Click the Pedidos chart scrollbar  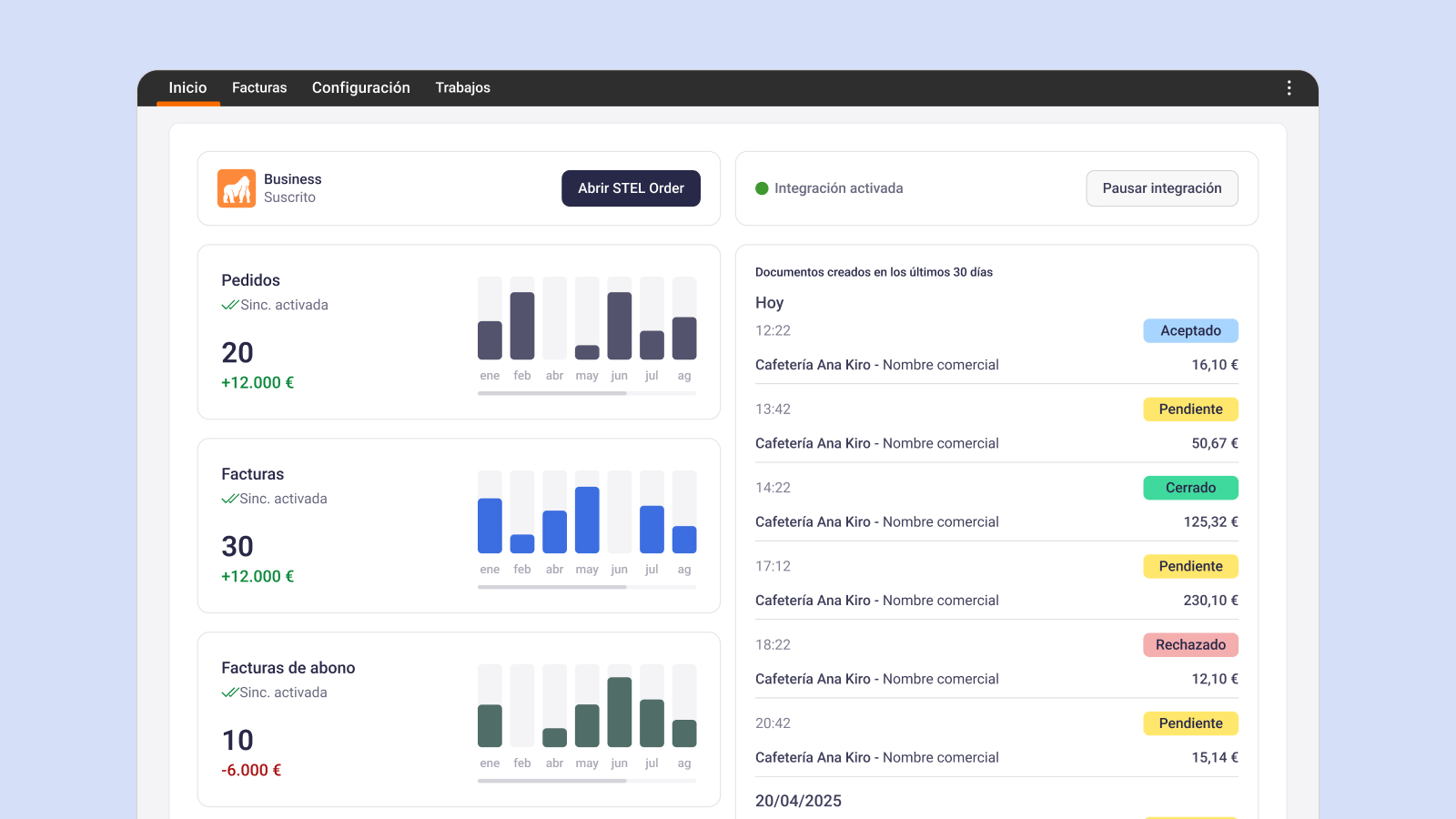552,393
